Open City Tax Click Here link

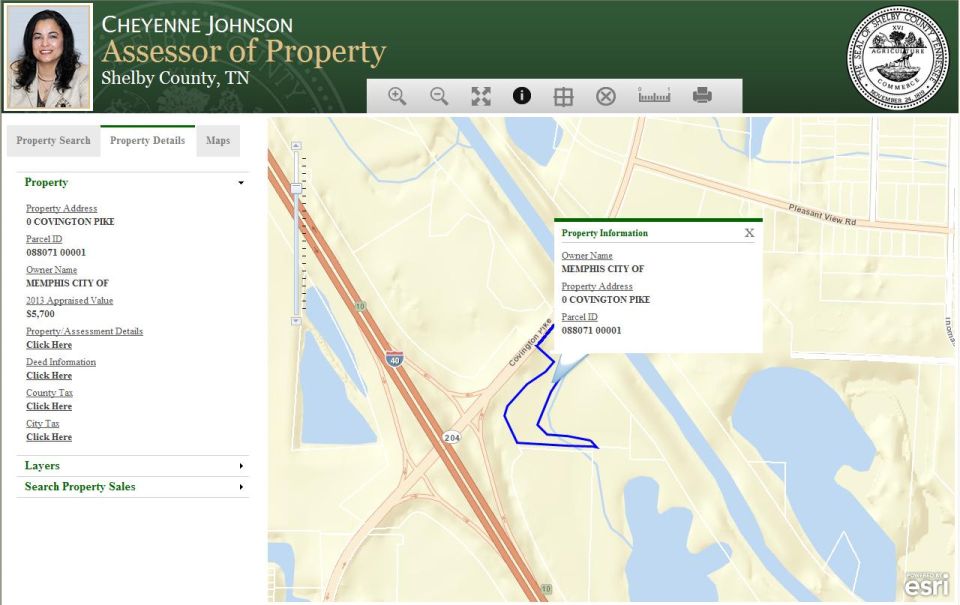[49, 437]
